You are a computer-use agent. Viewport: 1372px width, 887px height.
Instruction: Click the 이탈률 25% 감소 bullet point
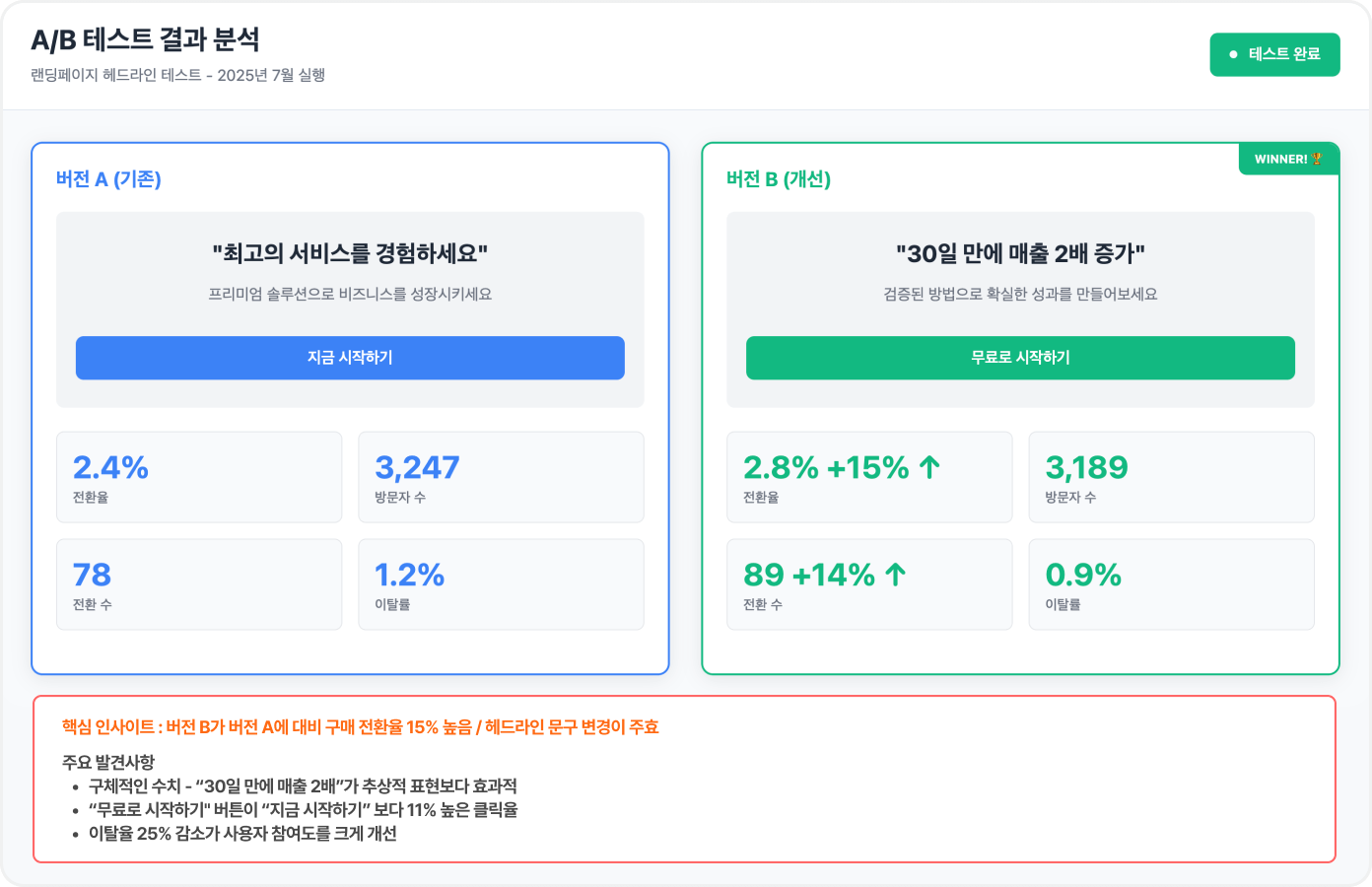(242, 834)
